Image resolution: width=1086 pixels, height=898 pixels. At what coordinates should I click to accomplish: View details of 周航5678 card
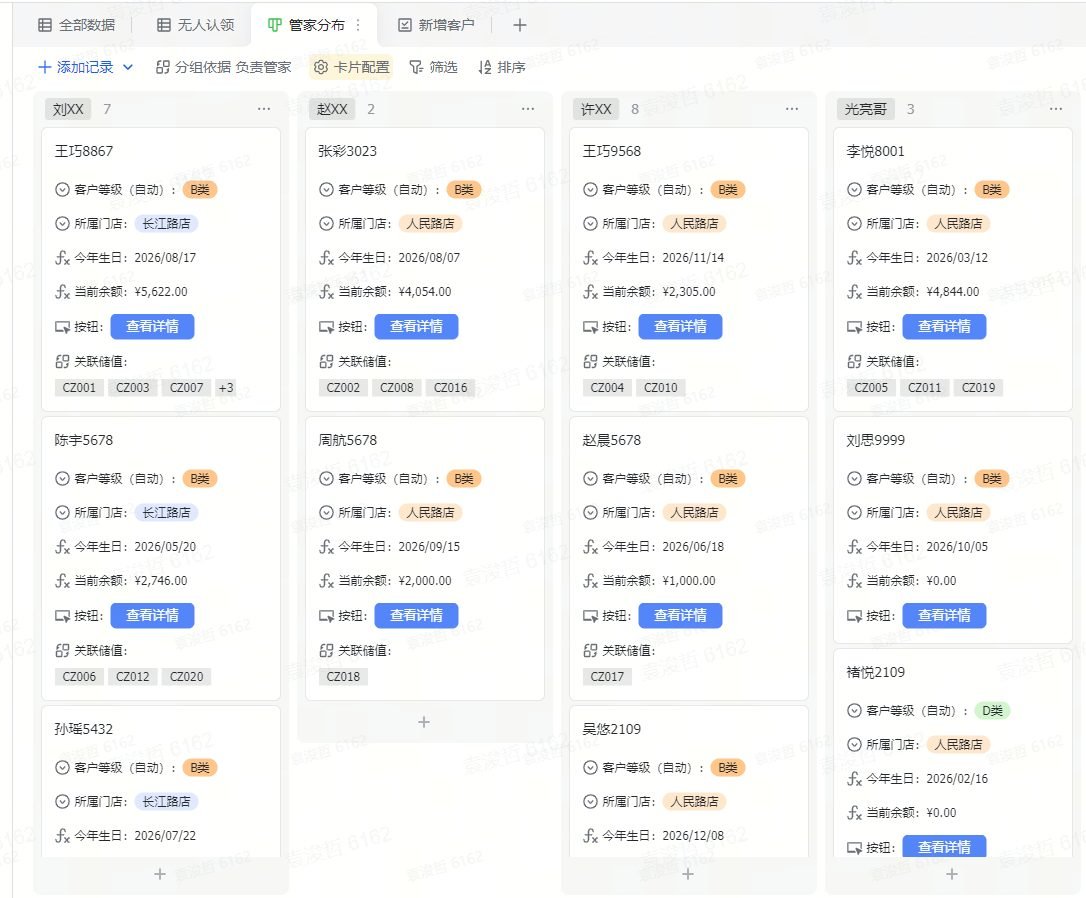point(416,615)
